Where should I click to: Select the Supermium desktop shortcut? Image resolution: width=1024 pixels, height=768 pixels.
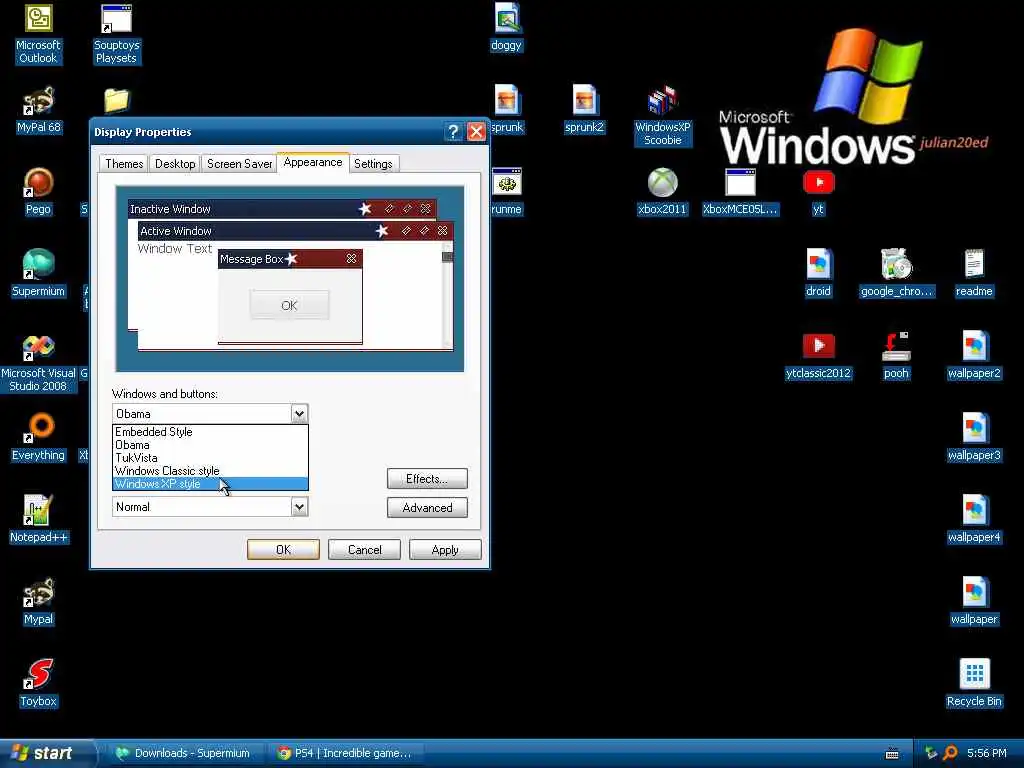click(38, 274)
